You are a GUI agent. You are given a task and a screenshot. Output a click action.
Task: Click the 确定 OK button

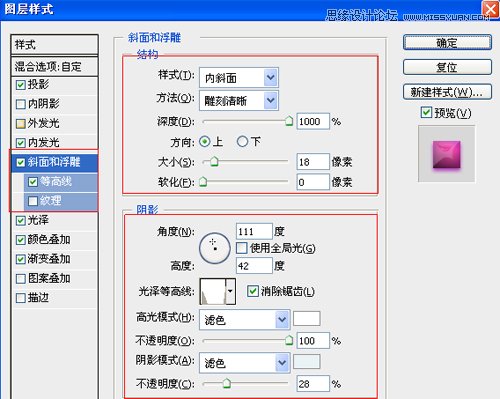pyautogui.click(x=447, y=43)
